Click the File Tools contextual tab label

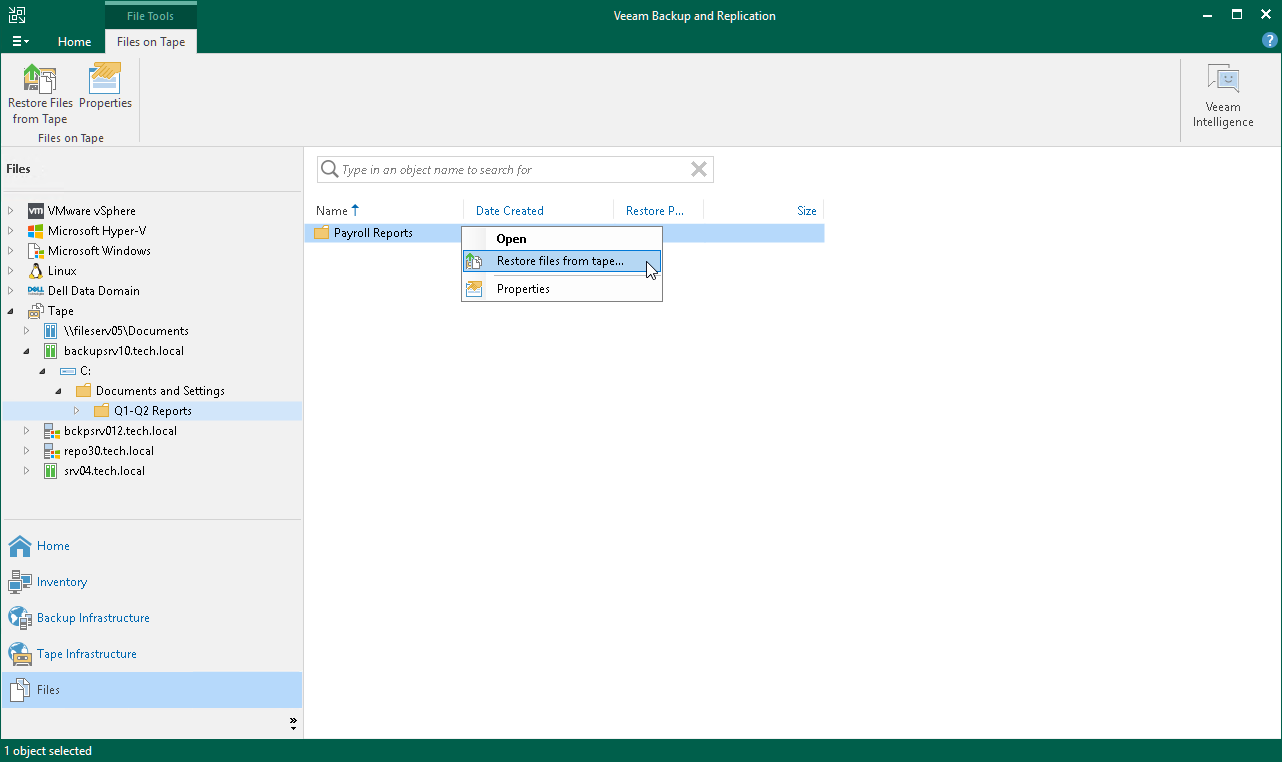tap(151, 16)
